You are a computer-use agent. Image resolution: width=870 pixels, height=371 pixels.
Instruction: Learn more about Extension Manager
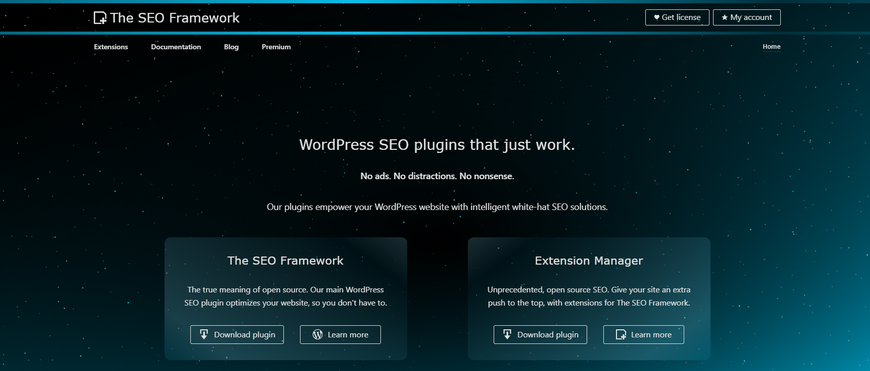[x=644, y=334]
